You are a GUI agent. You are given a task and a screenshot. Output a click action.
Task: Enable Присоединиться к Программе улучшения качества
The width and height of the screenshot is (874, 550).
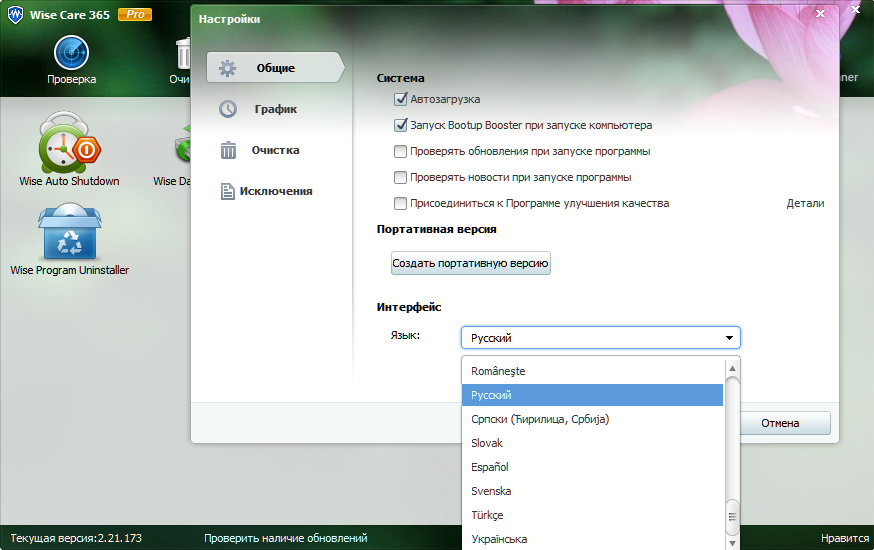point(400,203)
